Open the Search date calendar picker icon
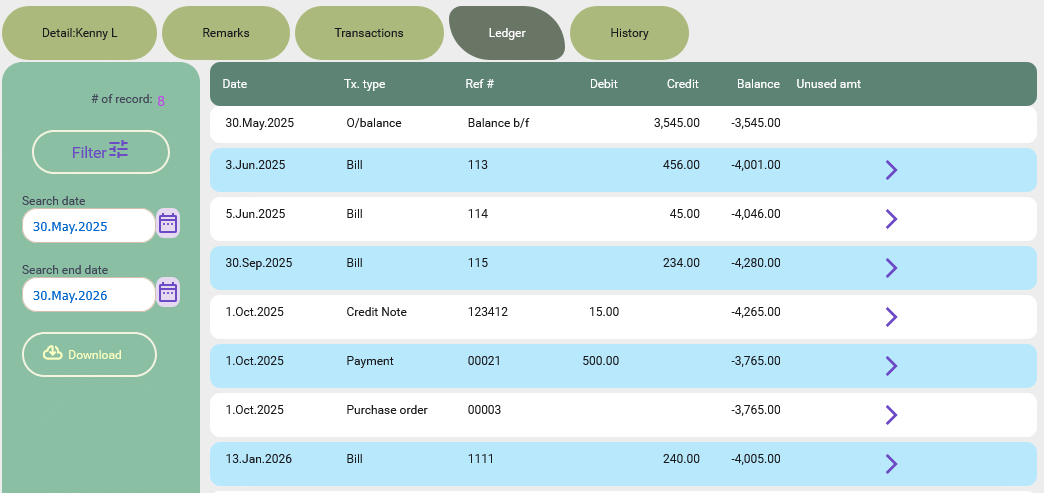 (168, 223)
